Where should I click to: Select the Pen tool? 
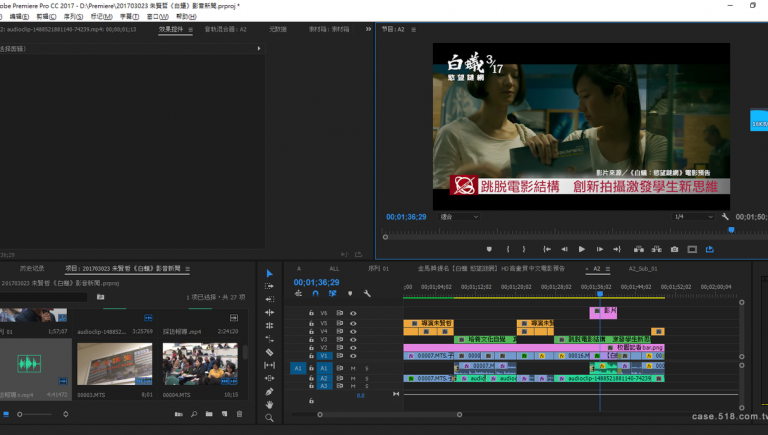pyautogui.click(x=269, y=392)
